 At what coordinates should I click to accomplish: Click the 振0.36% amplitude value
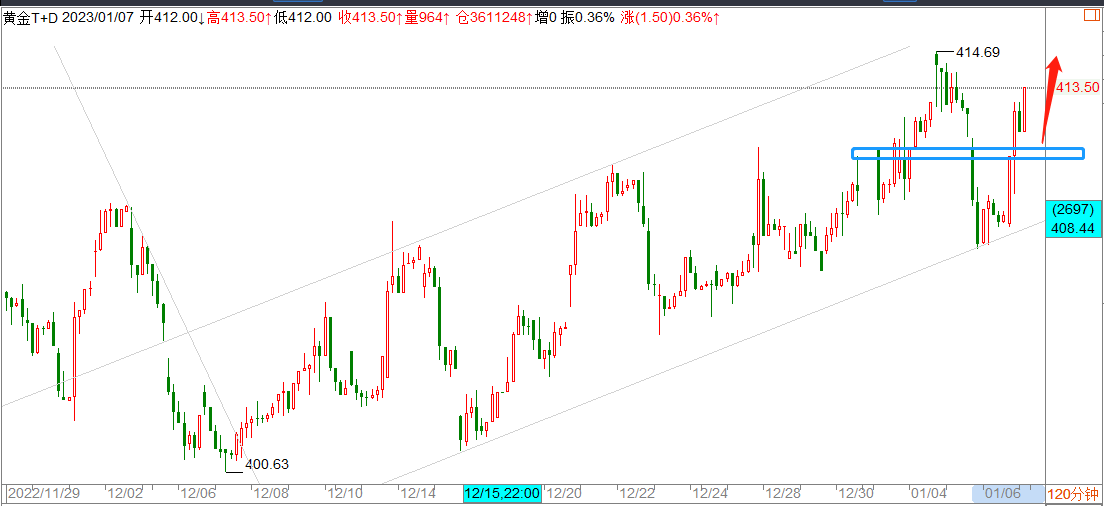(587, 19)
